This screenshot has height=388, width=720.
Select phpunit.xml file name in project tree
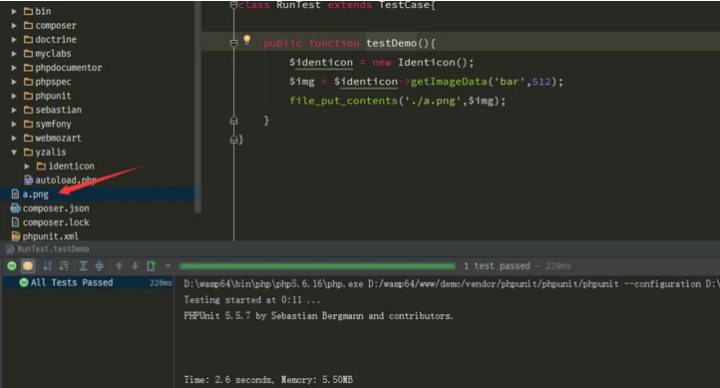pyautogui.click(x=51, y=236)
